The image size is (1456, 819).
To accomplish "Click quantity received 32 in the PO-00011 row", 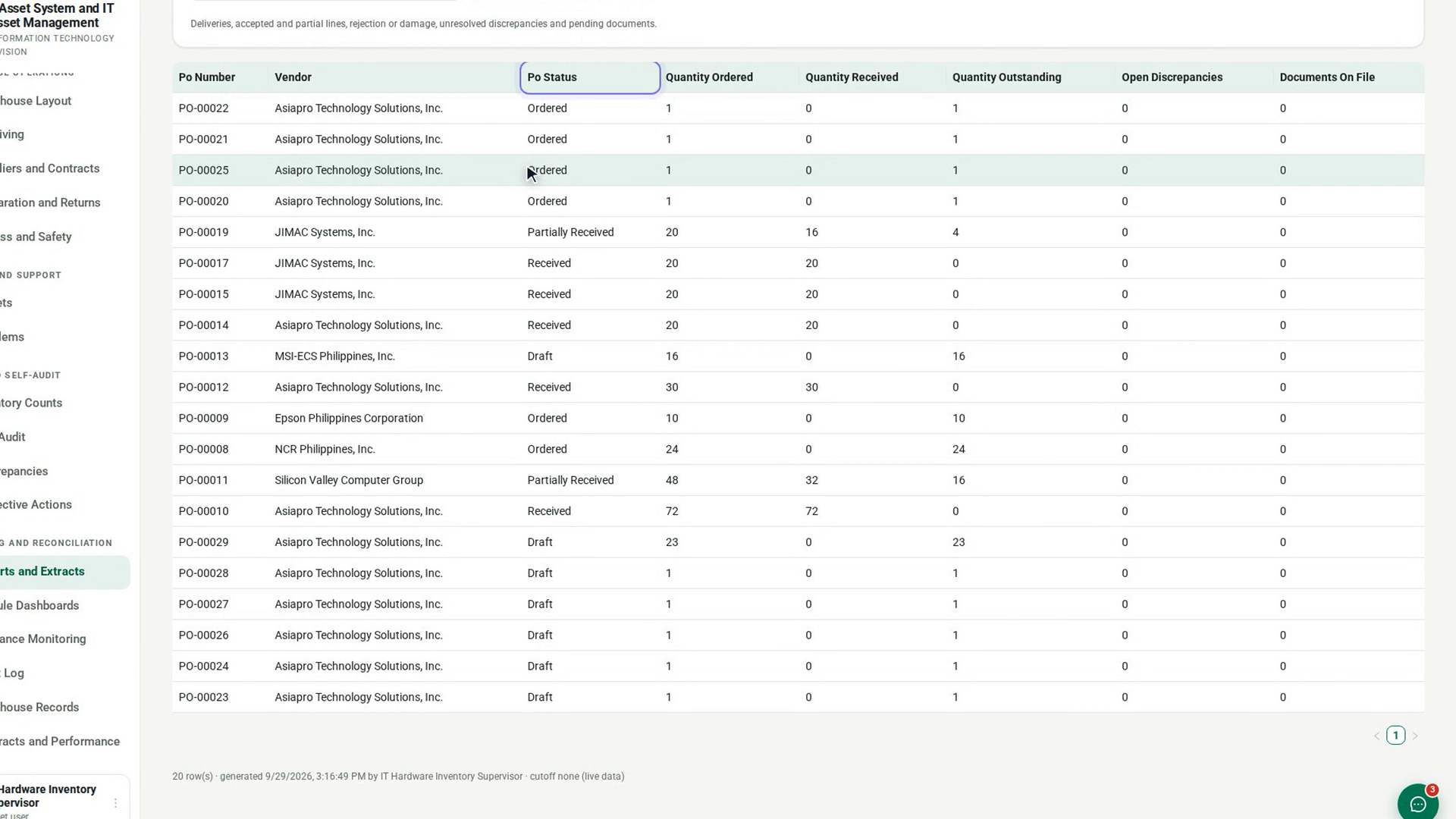I will 811,480.
